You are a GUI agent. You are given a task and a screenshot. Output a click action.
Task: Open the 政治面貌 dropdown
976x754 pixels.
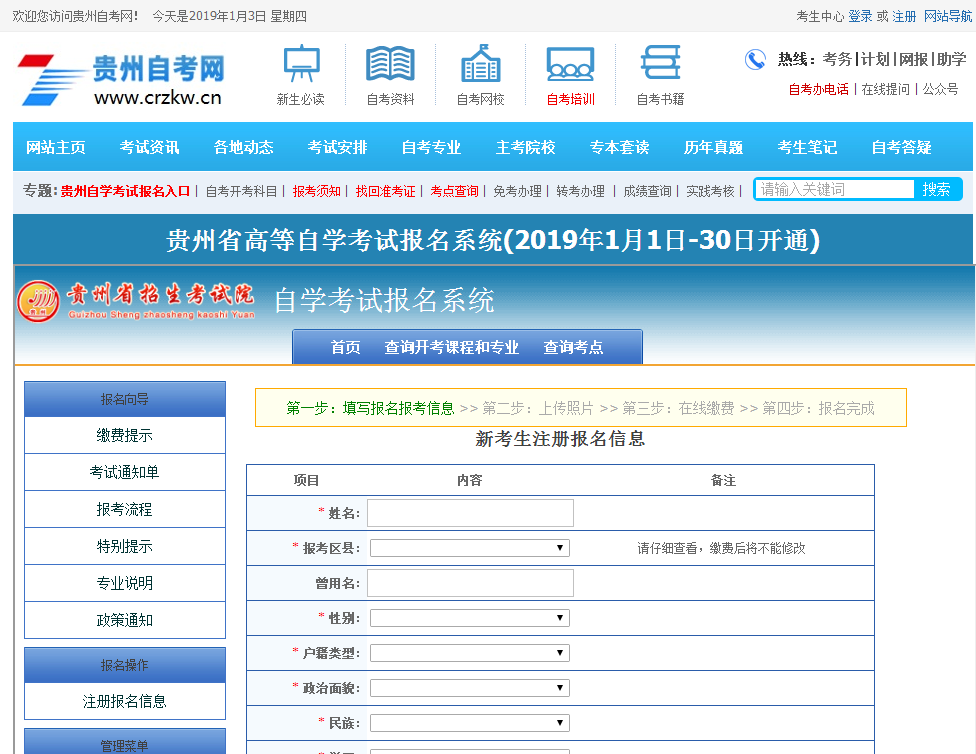(x=469, y=688)
